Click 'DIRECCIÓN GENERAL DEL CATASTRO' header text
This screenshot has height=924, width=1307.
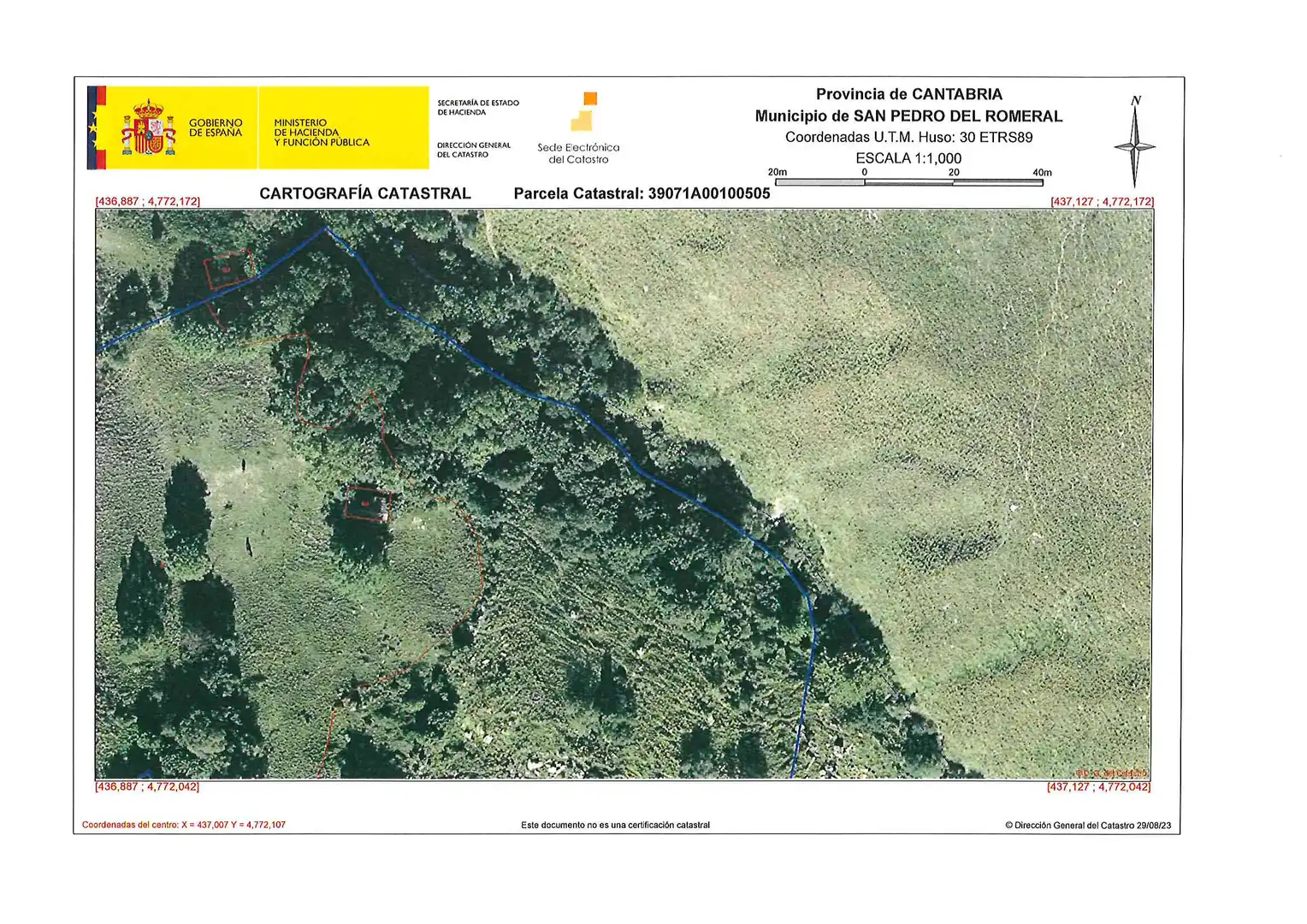click(474, 150)
